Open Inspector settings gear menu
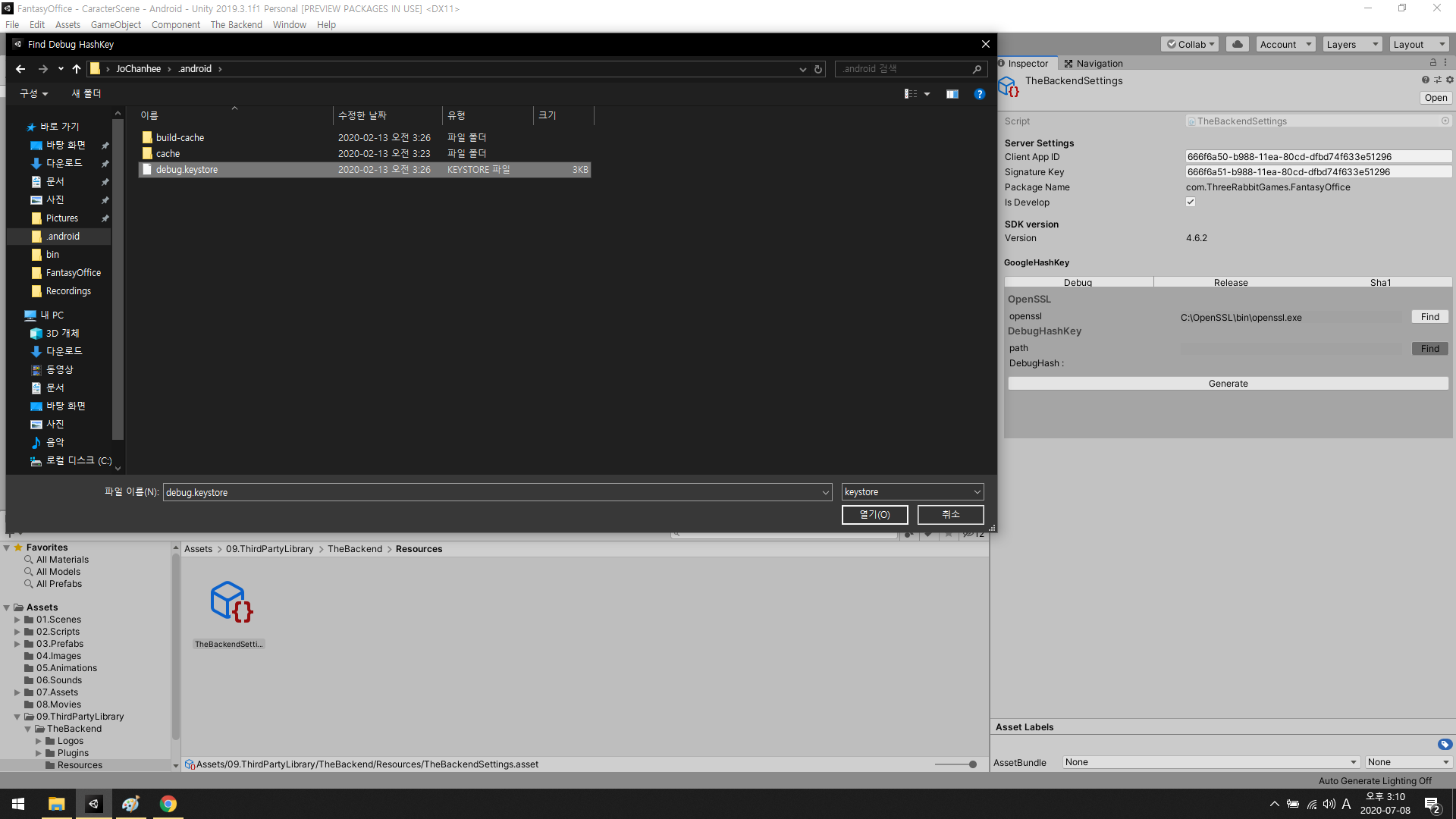 pyautogui.click(x=1450, y=80)
